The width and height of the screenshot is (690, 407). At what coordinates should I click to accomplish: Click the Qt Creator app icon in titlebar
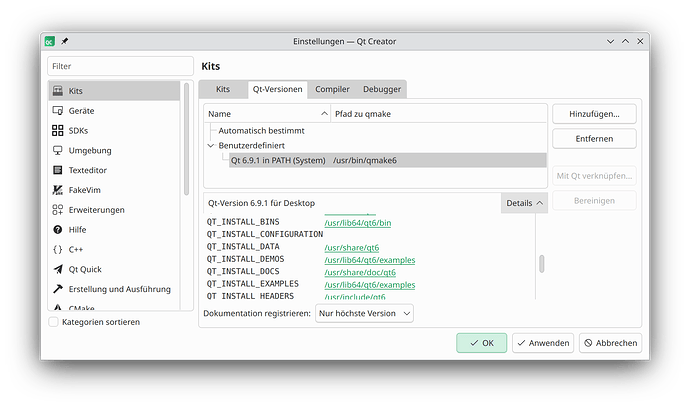tap(50, 41)
